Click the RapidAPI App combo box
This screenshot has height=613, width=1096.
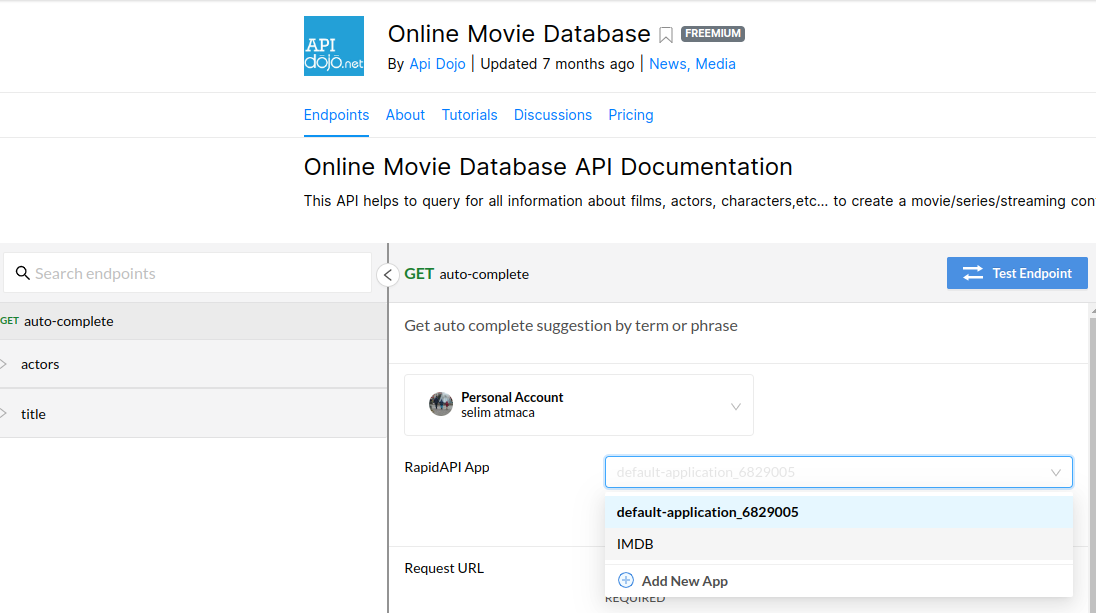[839, 472]
